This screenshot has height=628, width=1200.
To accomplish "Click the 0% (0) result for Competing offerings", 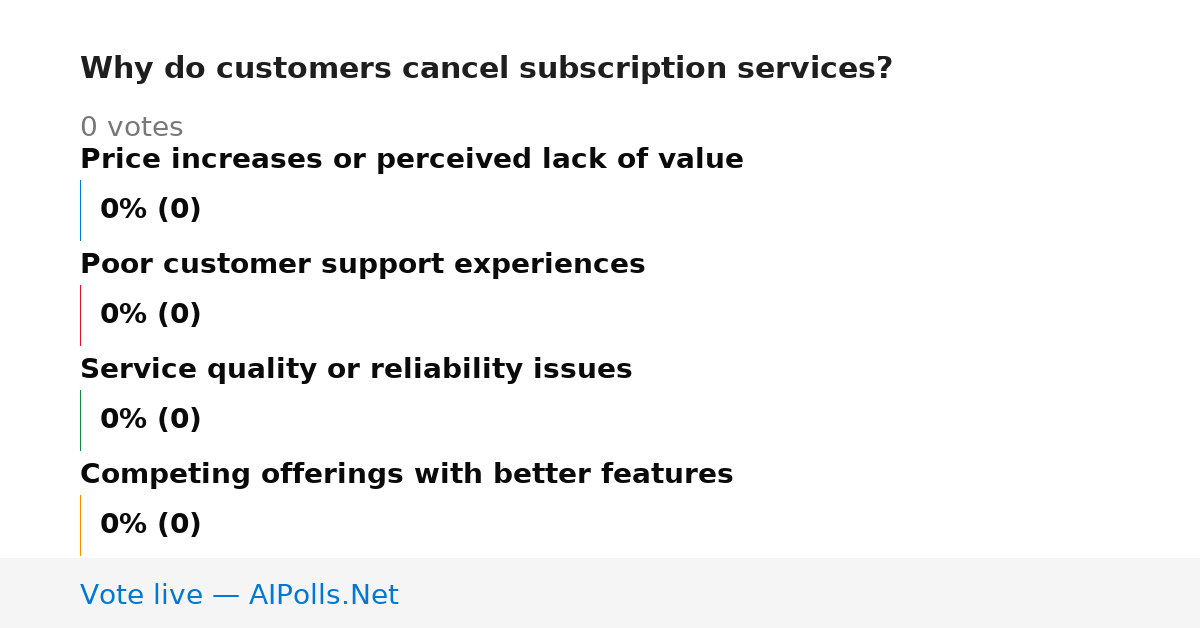I will pos(150,525).
